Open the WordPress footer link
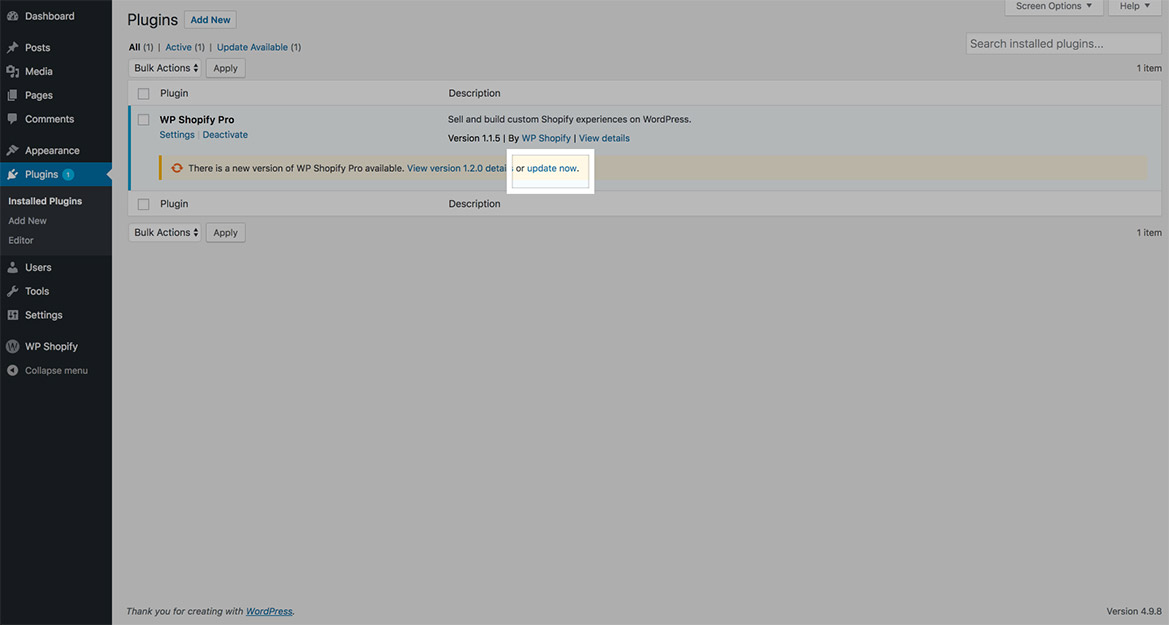 coord(269,612)
